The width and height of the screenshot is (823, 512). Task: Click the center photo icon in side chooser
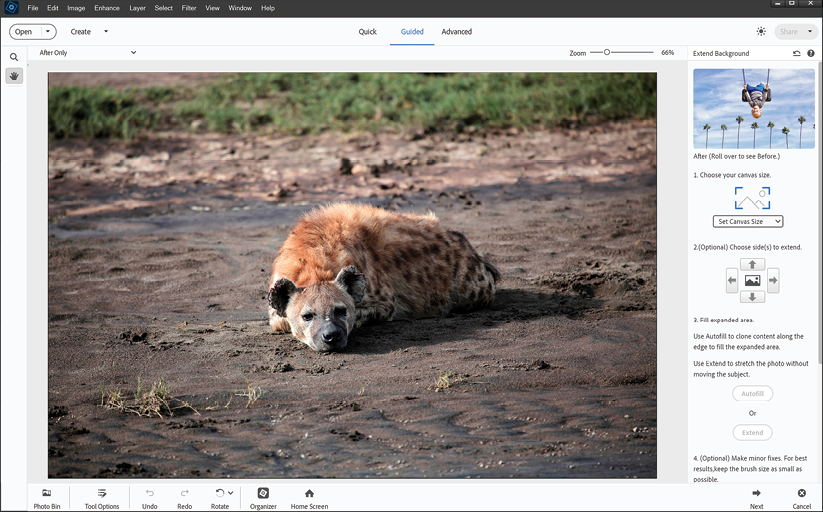click(752, 280)
